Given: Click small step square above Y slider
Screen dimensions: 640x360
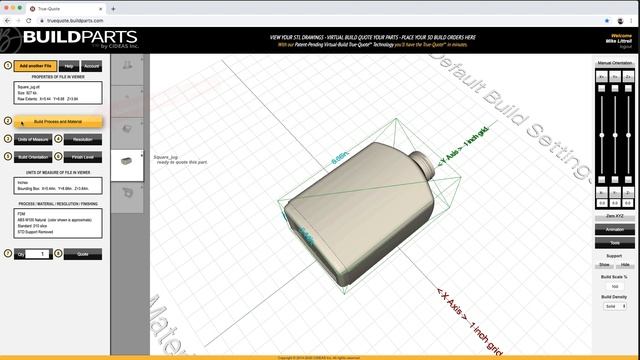Looking at the screenshot, I should tap(615, 88).
